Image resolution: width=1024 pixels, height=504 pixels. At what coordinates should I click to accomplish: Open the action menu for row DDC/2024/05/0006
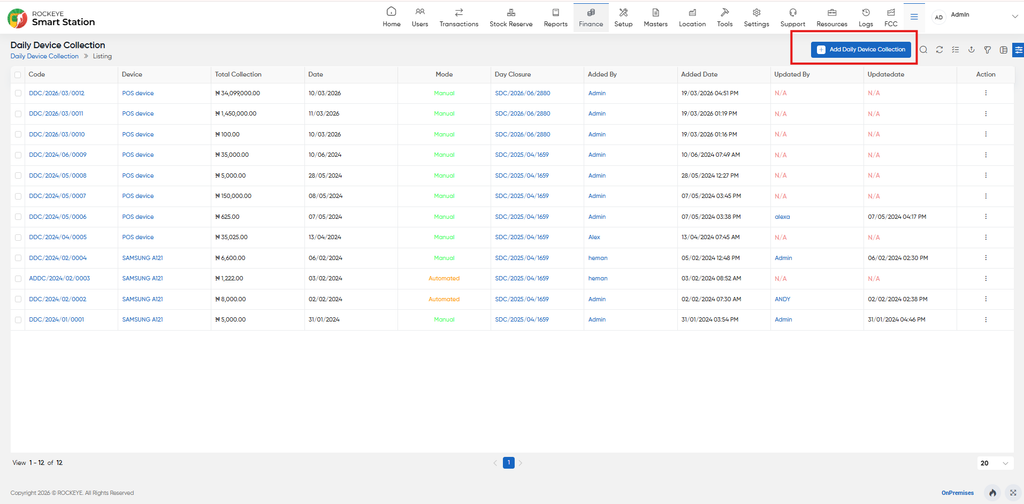pyautogui.click(x=985, y=217)
